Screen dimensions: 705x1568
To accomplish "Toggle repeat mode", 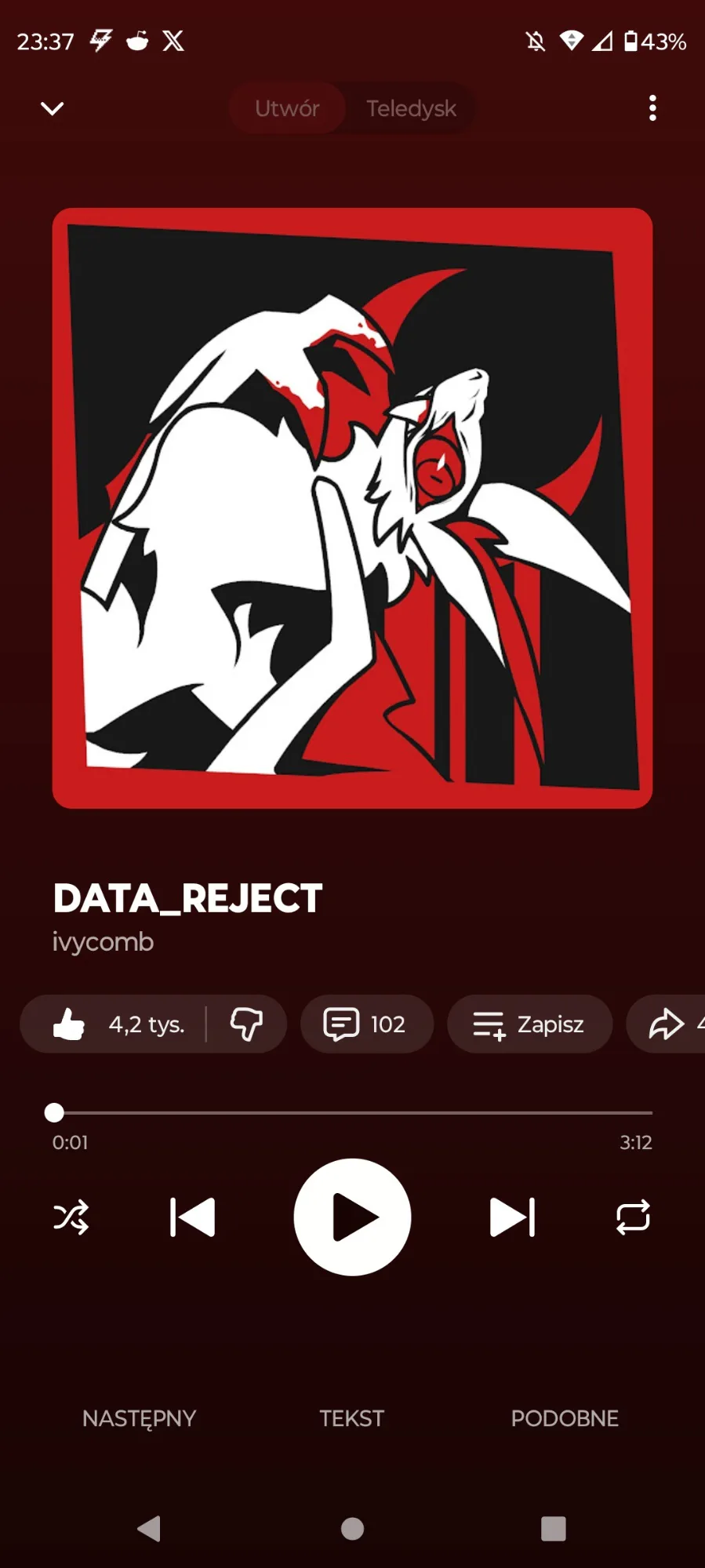I will [633, 1217].
